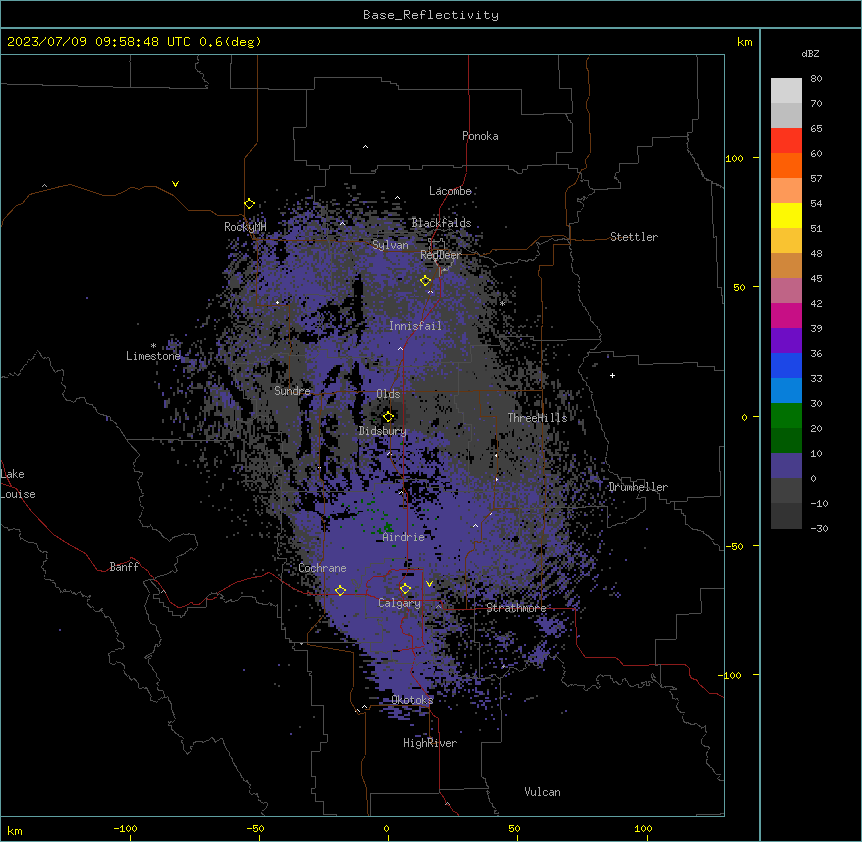The image size is (862, 842).
Task: Select the HighRiver label
Action: [430, 743]
